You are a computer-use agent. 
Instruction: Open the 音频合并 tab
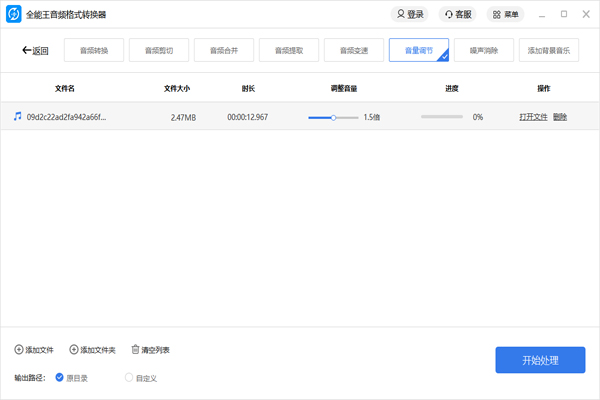tap(224, 50)
